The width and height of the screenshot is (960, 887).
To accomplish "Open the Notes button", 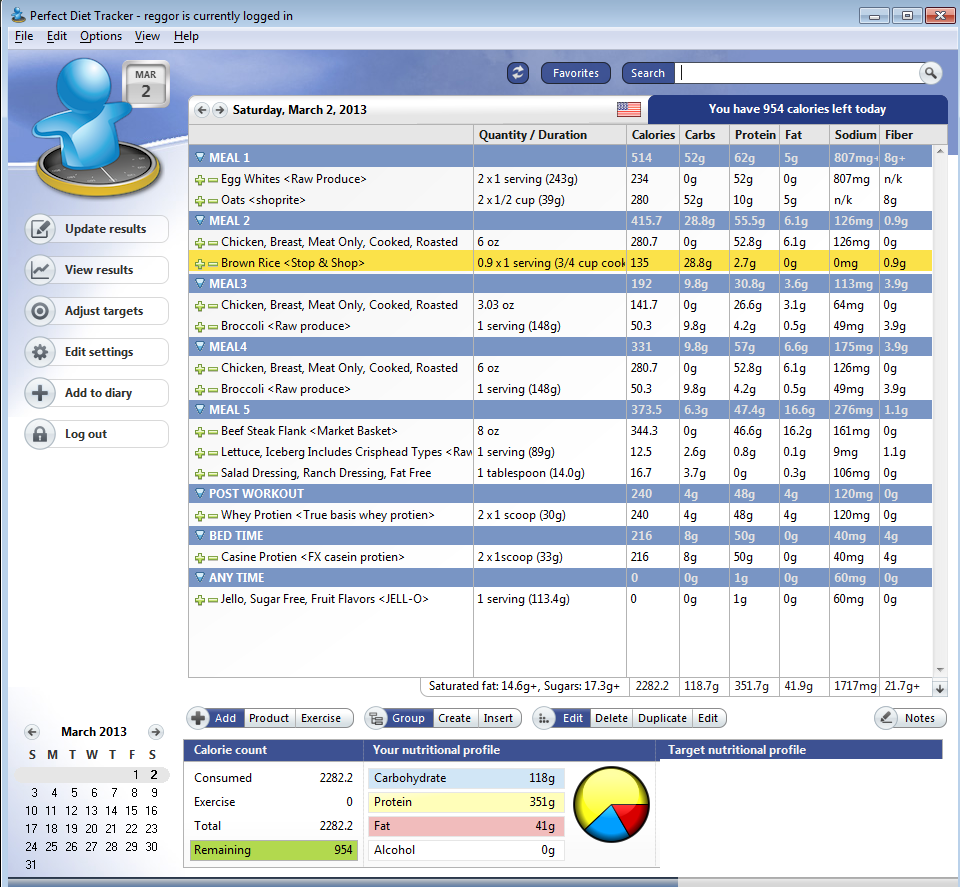I will [910, 718].
